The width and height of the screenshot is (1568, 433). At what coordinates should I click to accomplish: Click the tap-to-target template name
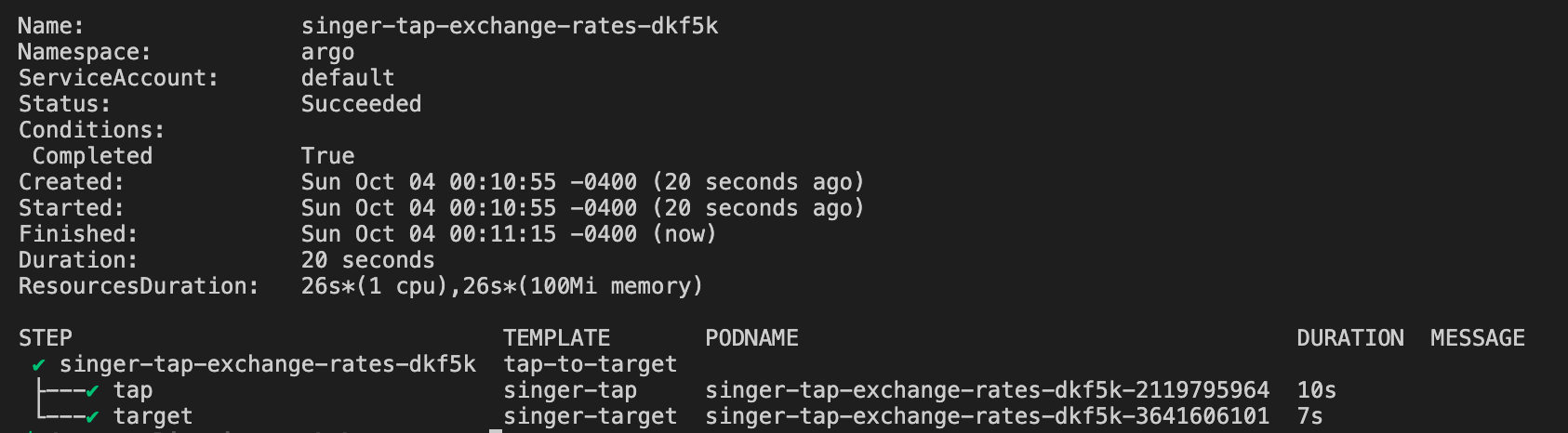pyautogui.click(x=590, y=364)
